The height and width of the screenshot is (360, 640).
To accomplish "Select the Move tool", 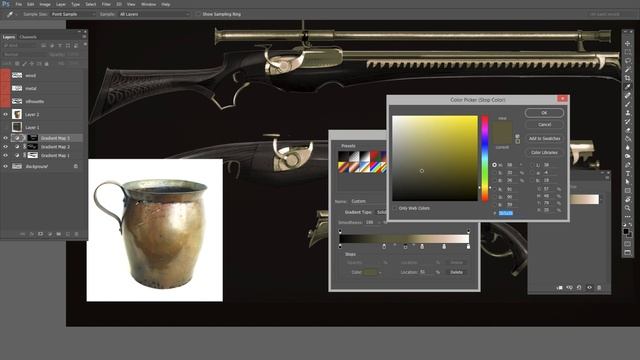I will [627, 44].
